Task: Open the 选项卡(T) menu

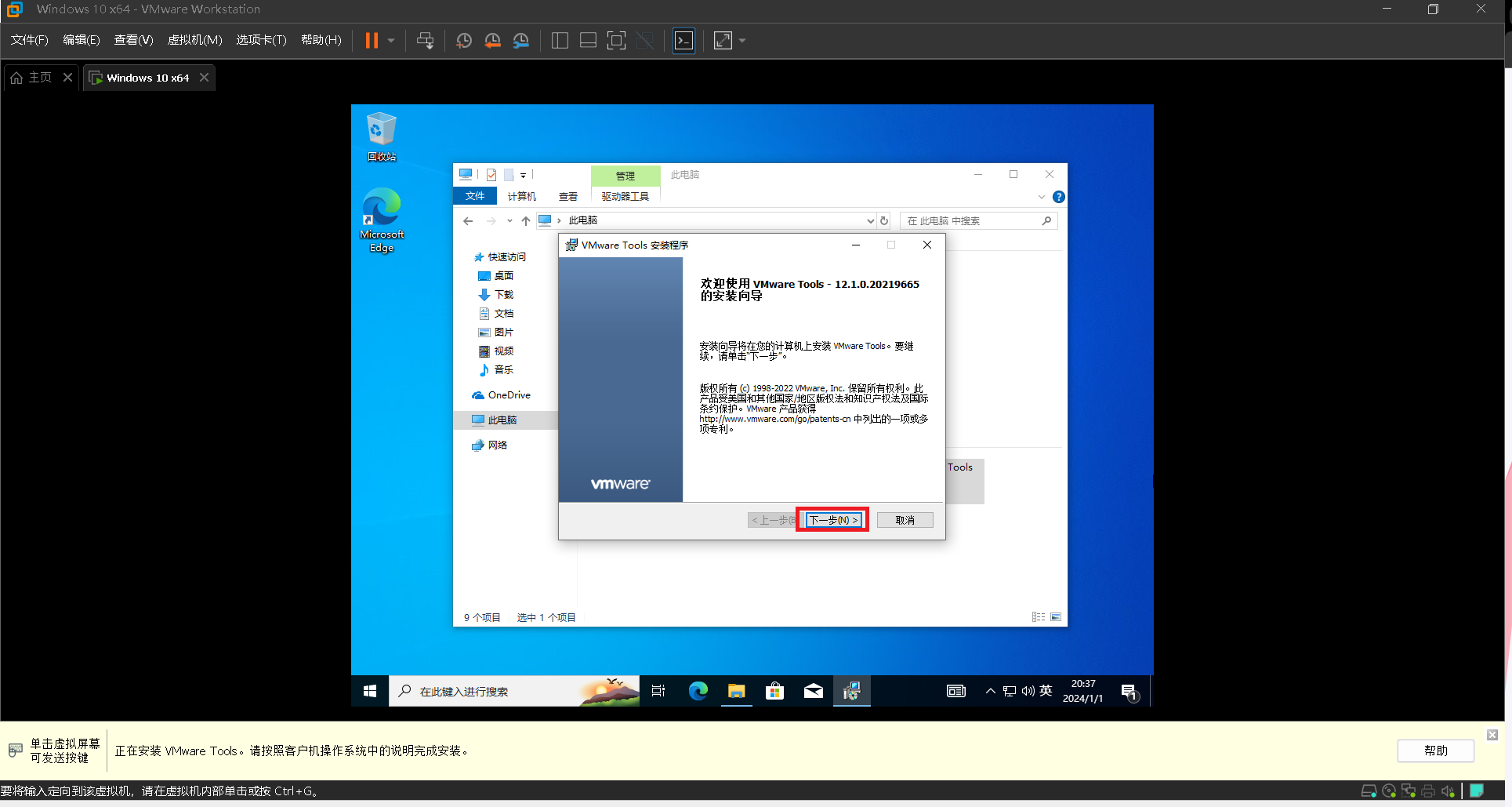Action: point(261,40)
